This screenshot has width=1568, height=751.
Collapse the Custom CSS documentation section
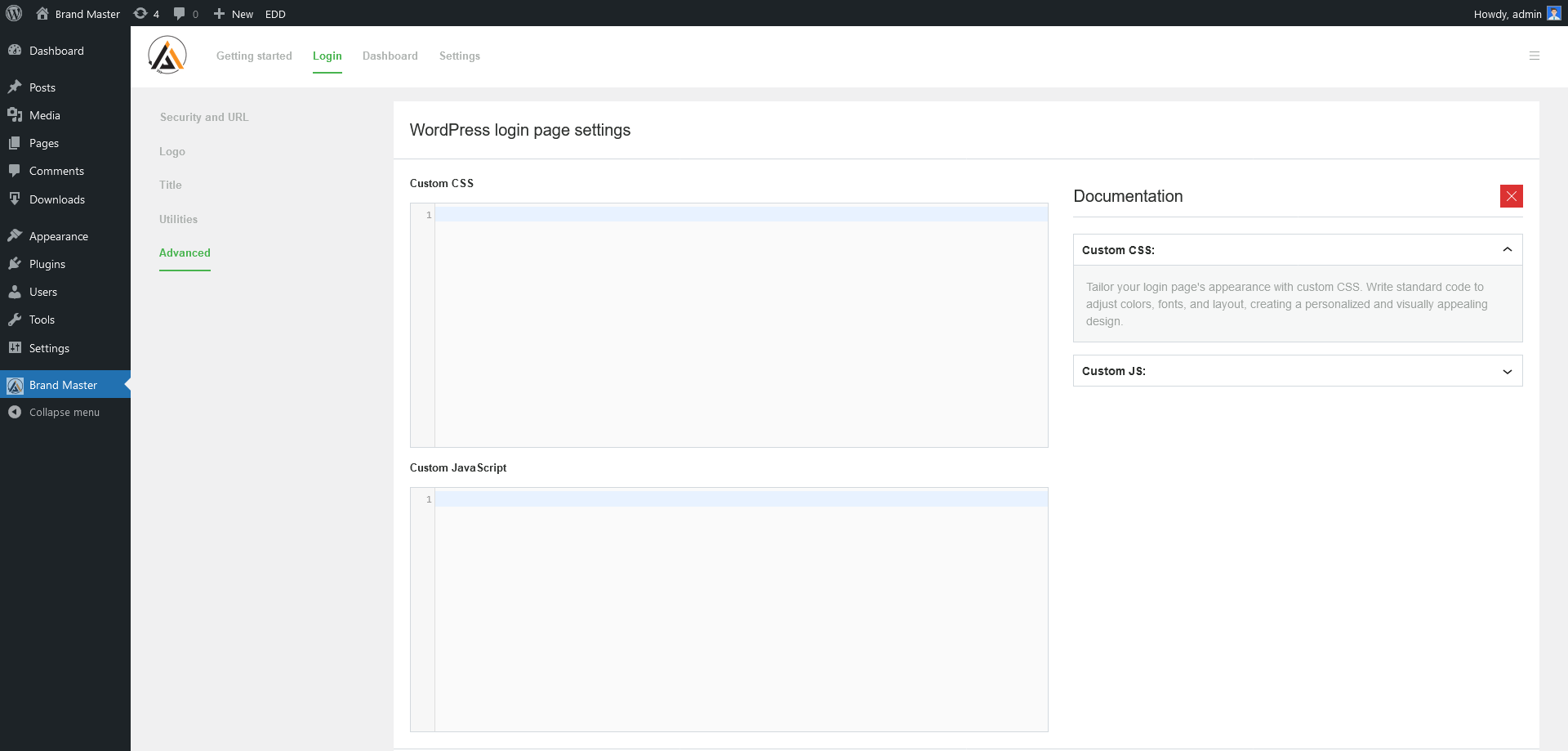(x=1508, y=249)
